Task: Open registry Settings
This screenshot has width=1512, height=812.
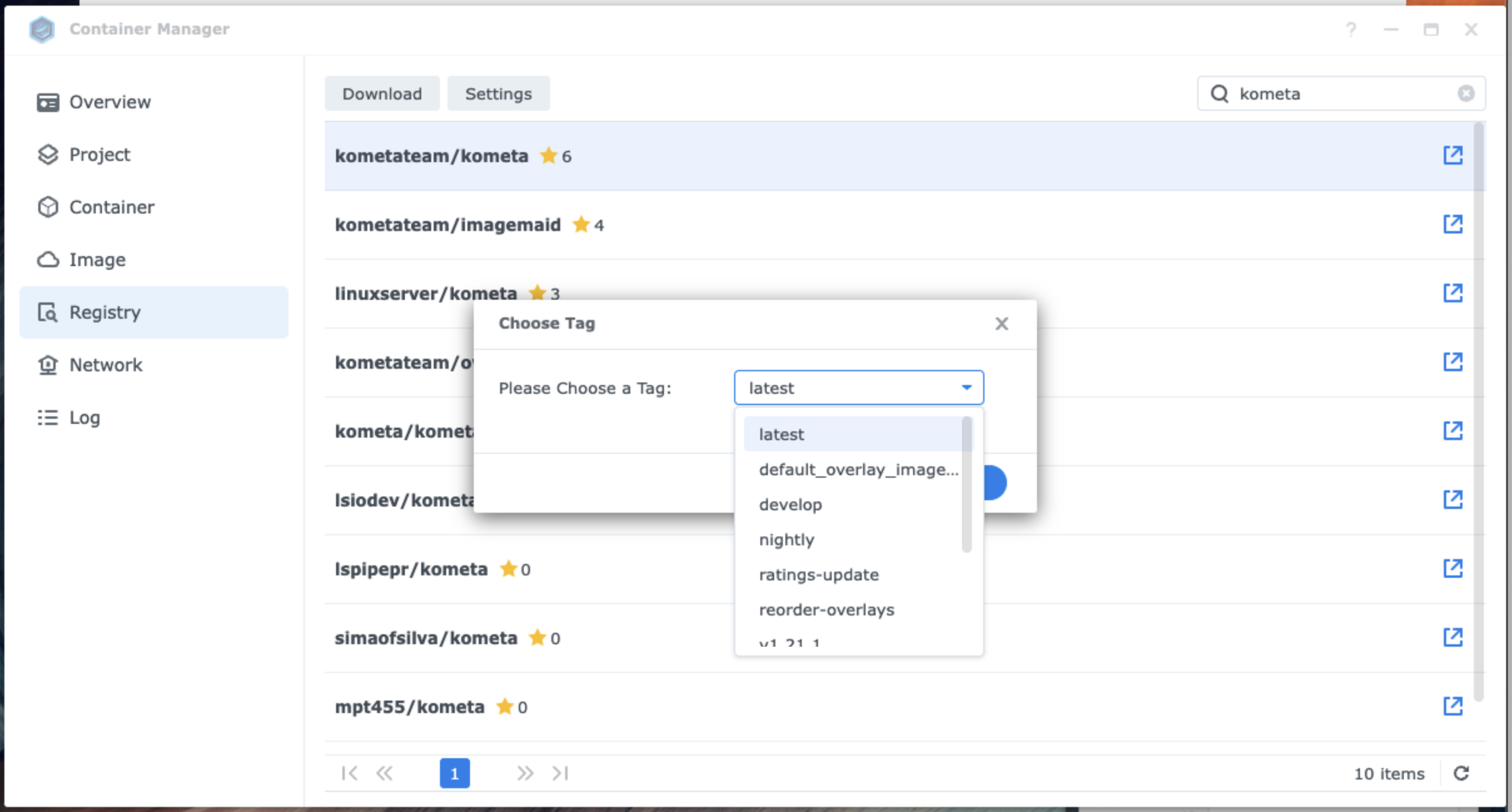Action: [x=498, y=94]
